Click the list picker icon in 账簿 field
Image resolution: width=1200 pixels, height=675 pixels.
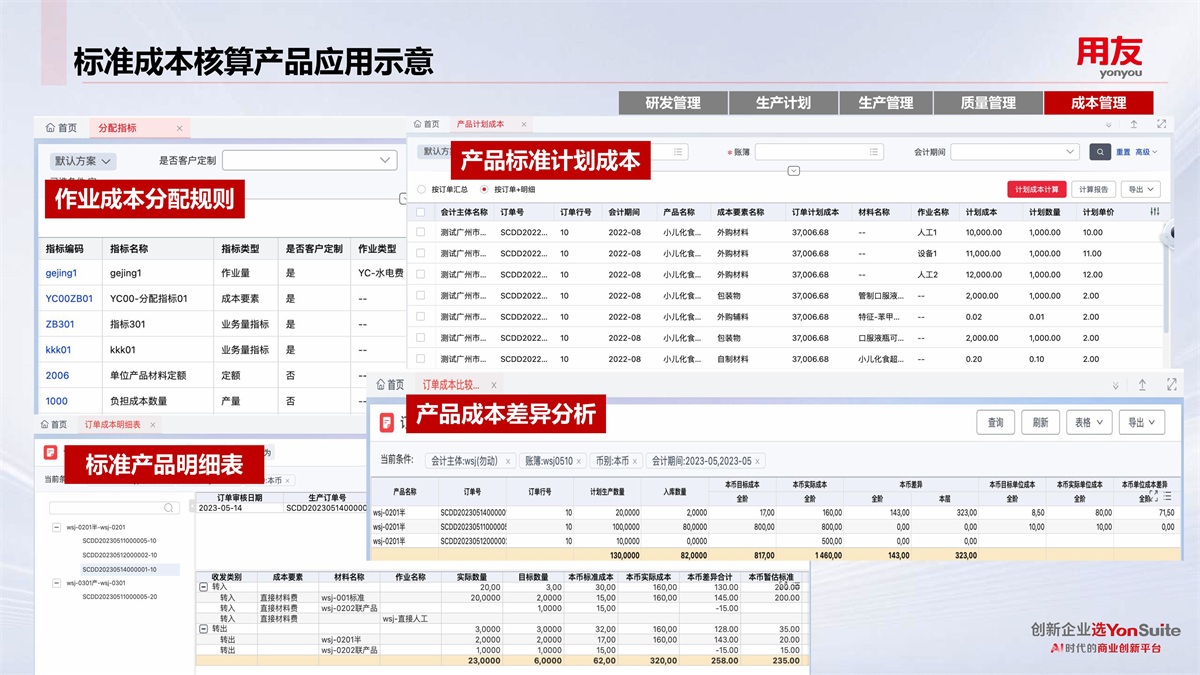(x=875, y=152)
